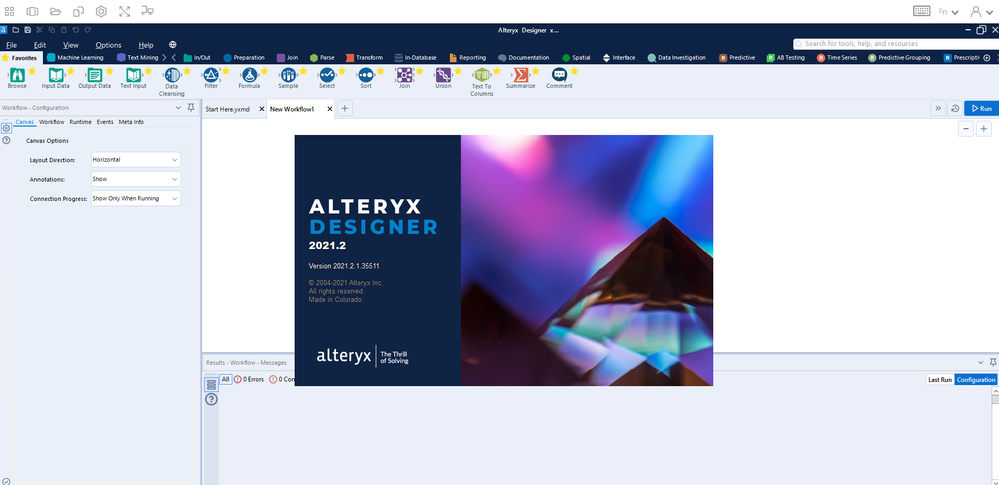Add a new workflow tab with plus button
The image size is (999, 485).
coord(345,108)
